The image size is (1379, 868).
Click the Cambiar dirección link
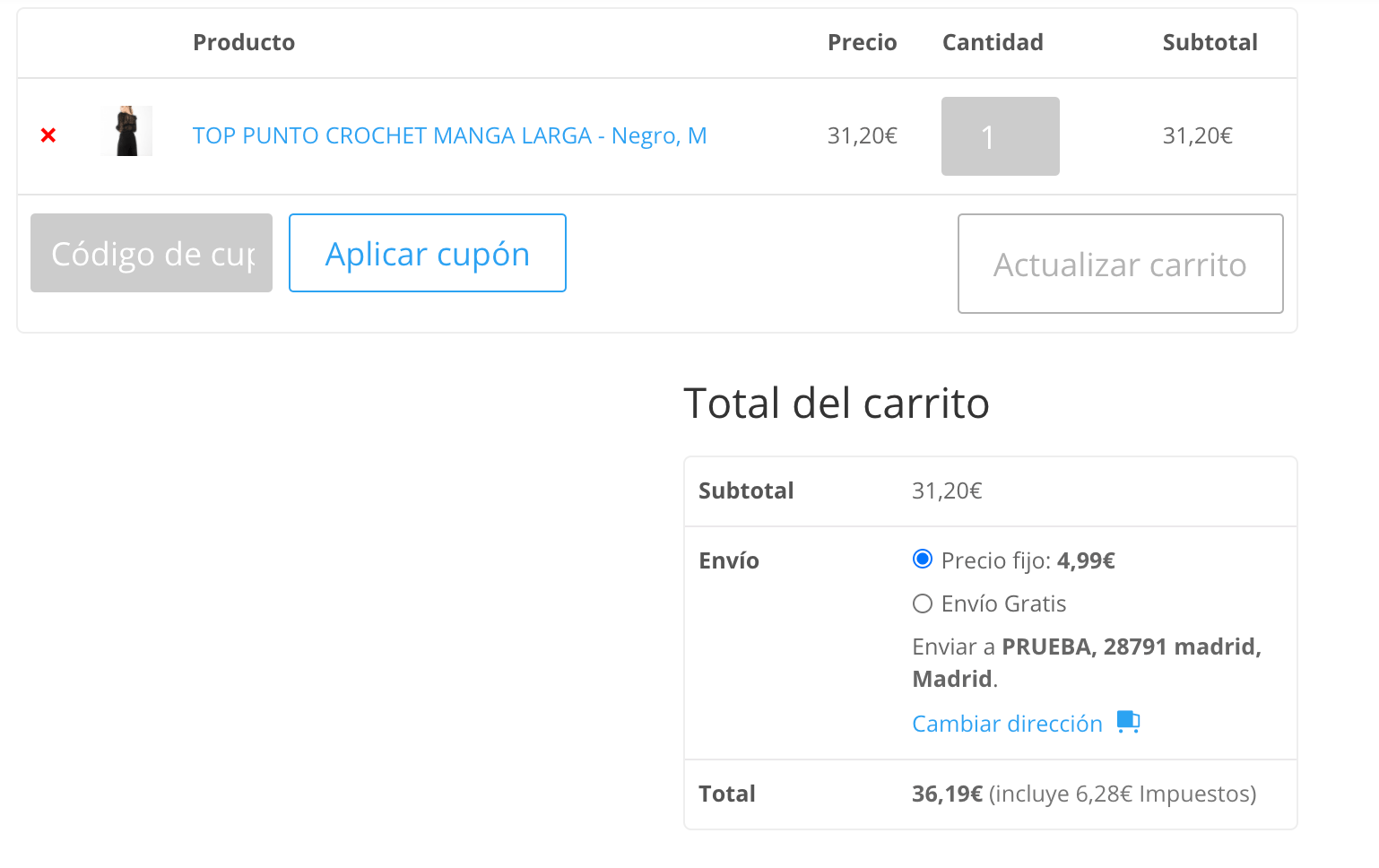pos(1007,724)
